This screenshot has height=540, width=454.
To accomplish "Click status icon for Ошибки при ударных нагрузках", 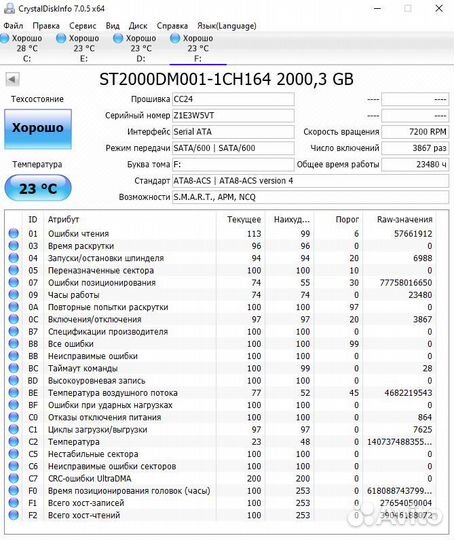I will coord(14,405).
